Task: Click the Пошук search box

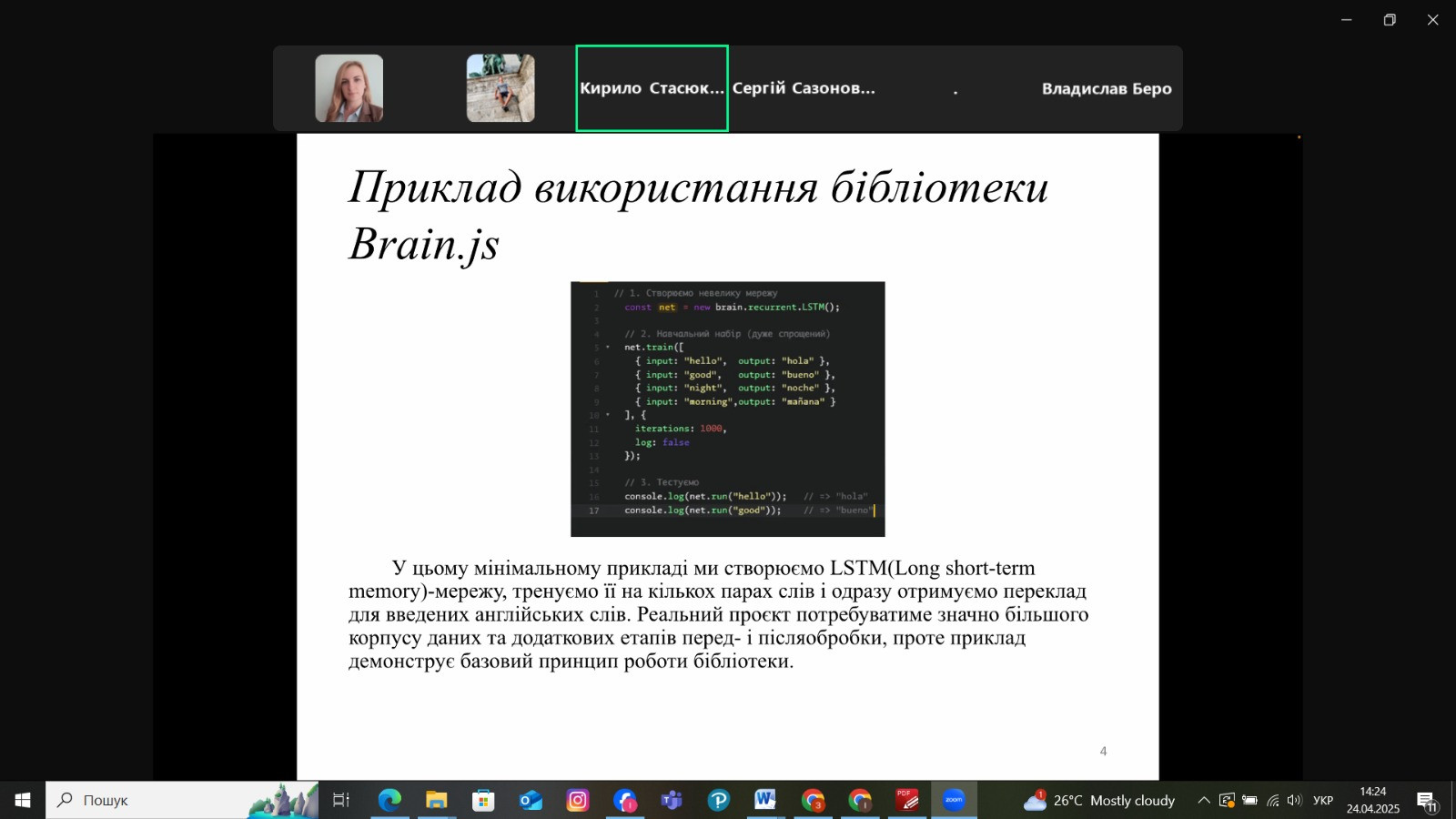Action: pyautogui.click(x=182, y=800)
